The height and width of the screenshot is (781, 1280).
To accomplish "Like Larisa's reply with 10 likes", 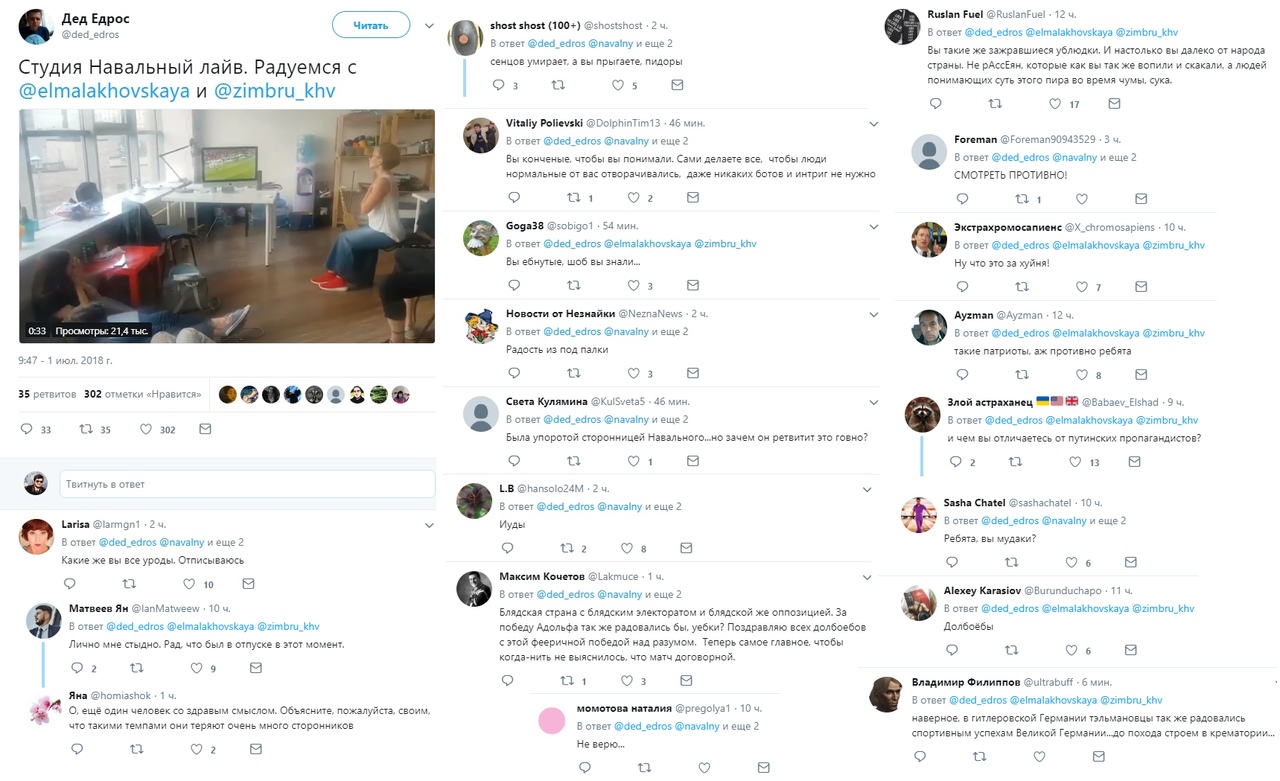I will point(188,584).
